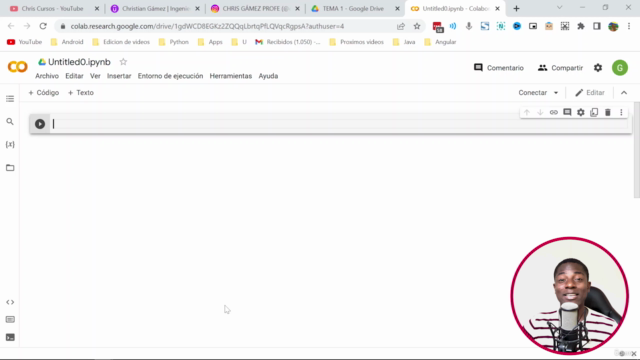Switch to Christian Gámez Ingenie tab
The height and width of the screenshot is (360, 640).
click(x=156, y=9)
